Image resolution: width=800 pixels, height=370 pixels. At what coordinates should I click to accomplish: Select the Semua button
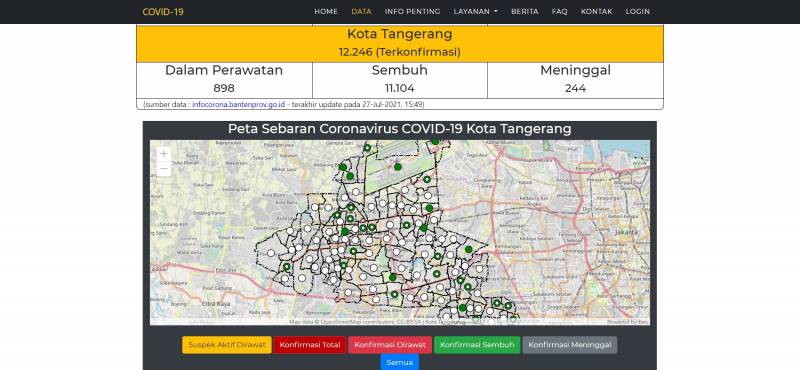tap(399, 362)
